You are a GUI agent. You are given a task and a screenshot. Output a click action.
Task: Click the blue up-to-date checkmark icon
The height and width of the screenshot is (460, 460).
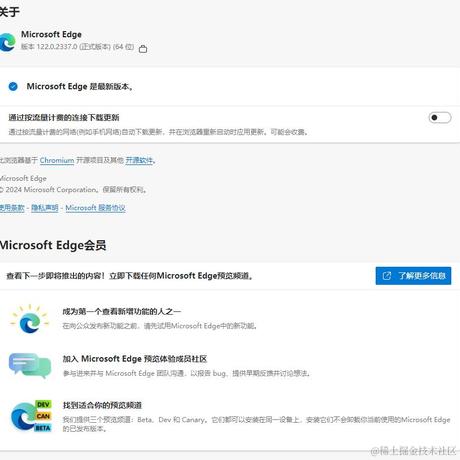(13, 87)
